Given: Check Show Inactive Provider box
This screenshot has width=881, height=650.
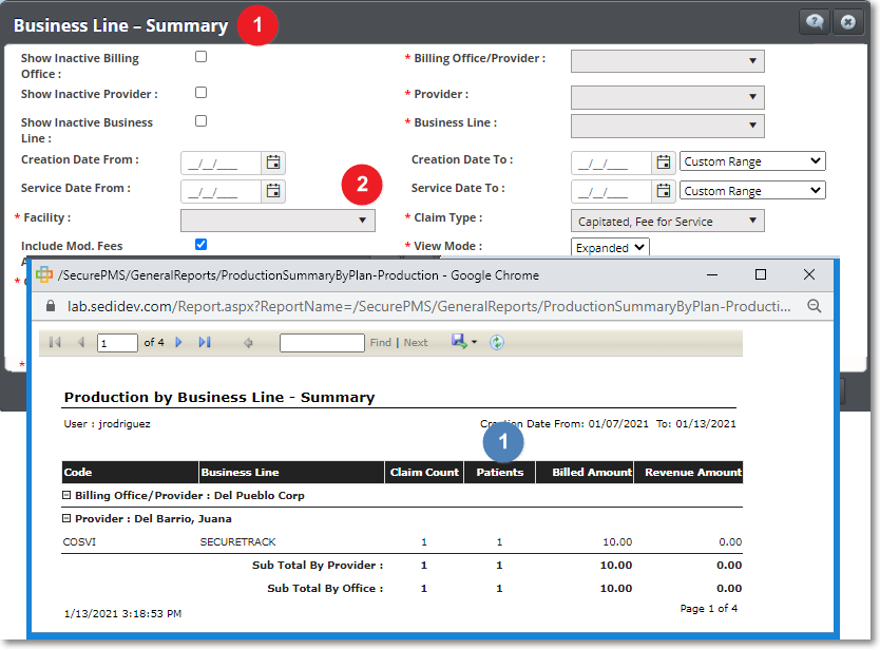Looking at the screenshot, I should click(x=201, y=92).
